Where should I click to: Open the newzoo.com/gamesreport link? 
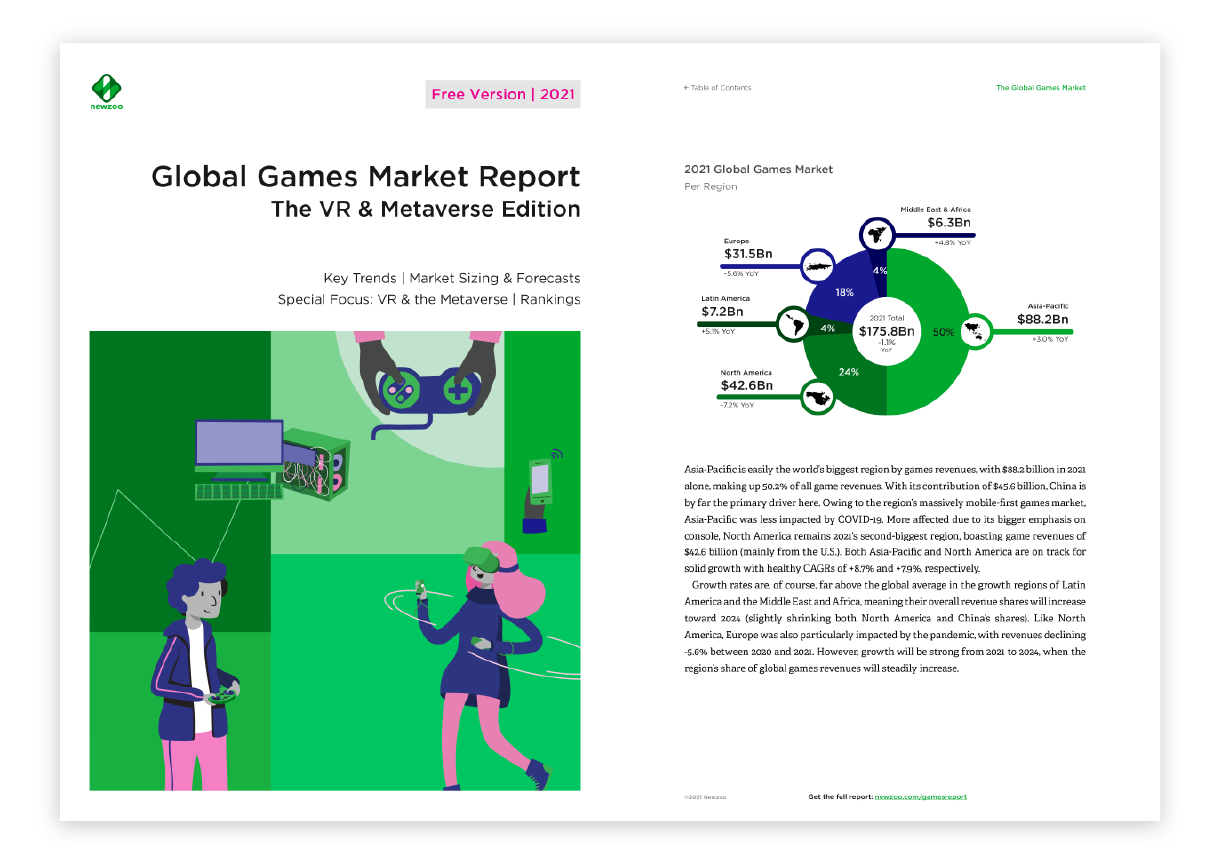(x=920, y=796)
